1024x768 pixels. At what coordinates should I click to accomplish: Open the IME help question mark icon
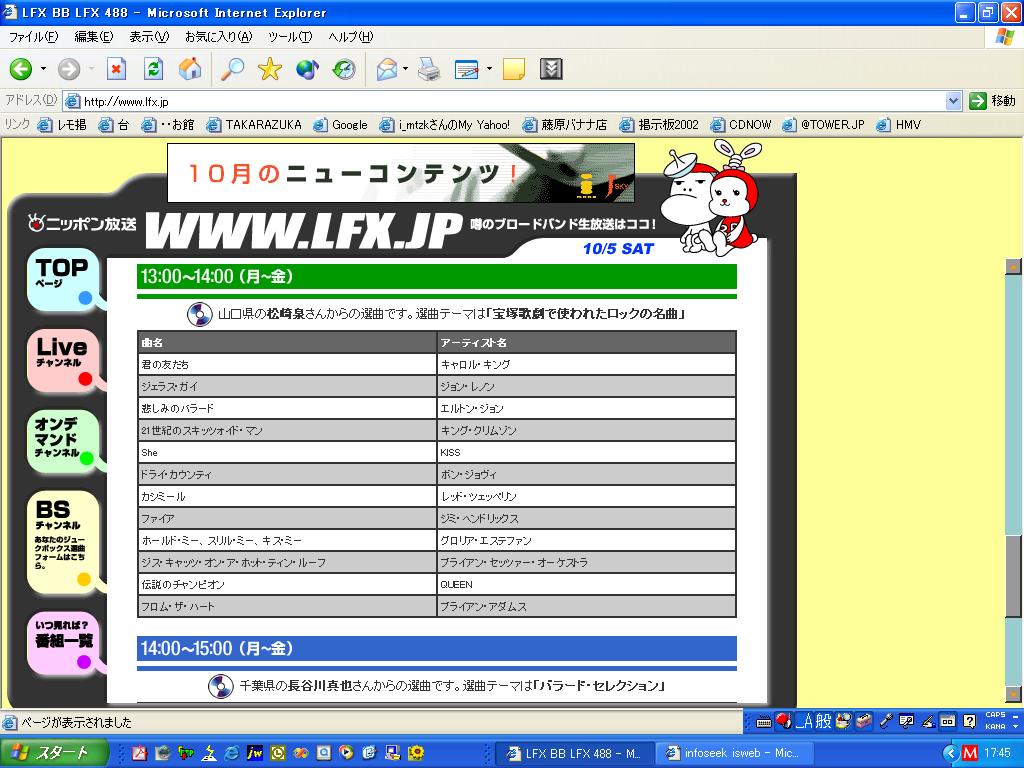click(970, 721)
